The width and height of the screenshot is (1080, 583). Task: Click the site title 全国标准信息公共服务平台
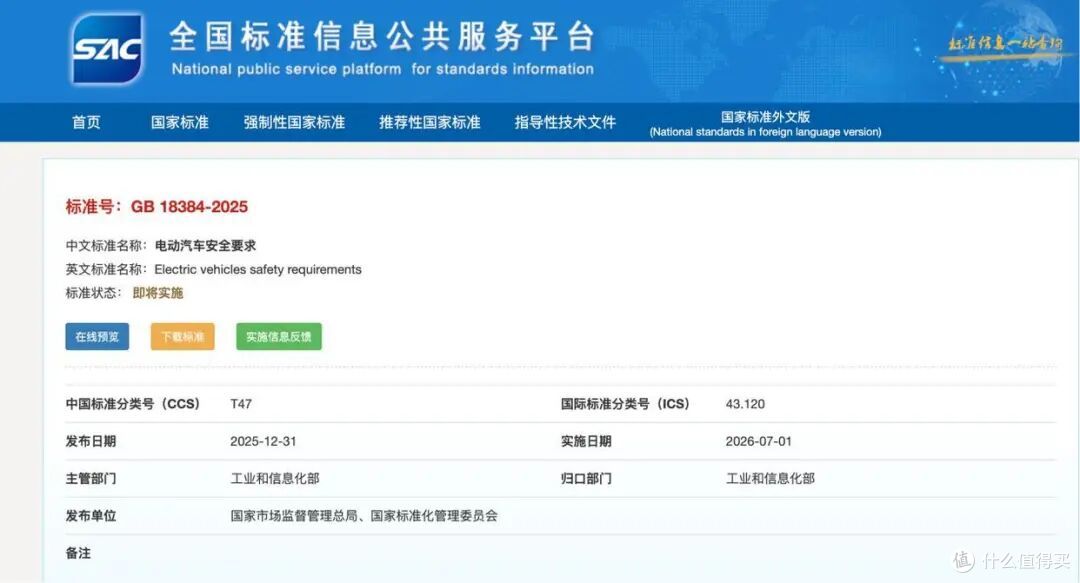click(x=382, y=37)
